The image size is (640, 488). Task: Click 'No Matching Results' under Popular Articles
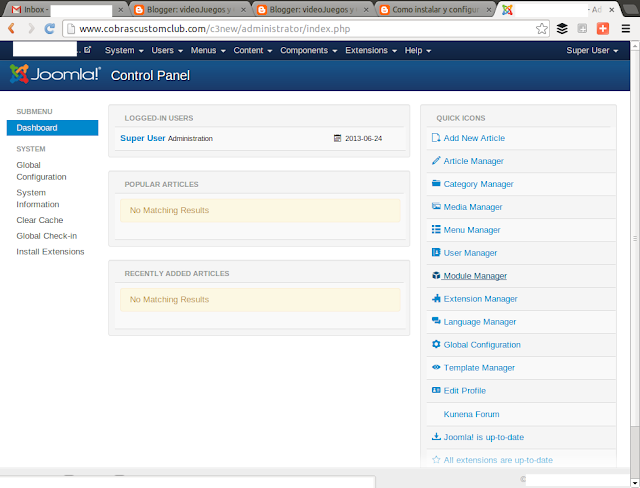coord(169,210)
